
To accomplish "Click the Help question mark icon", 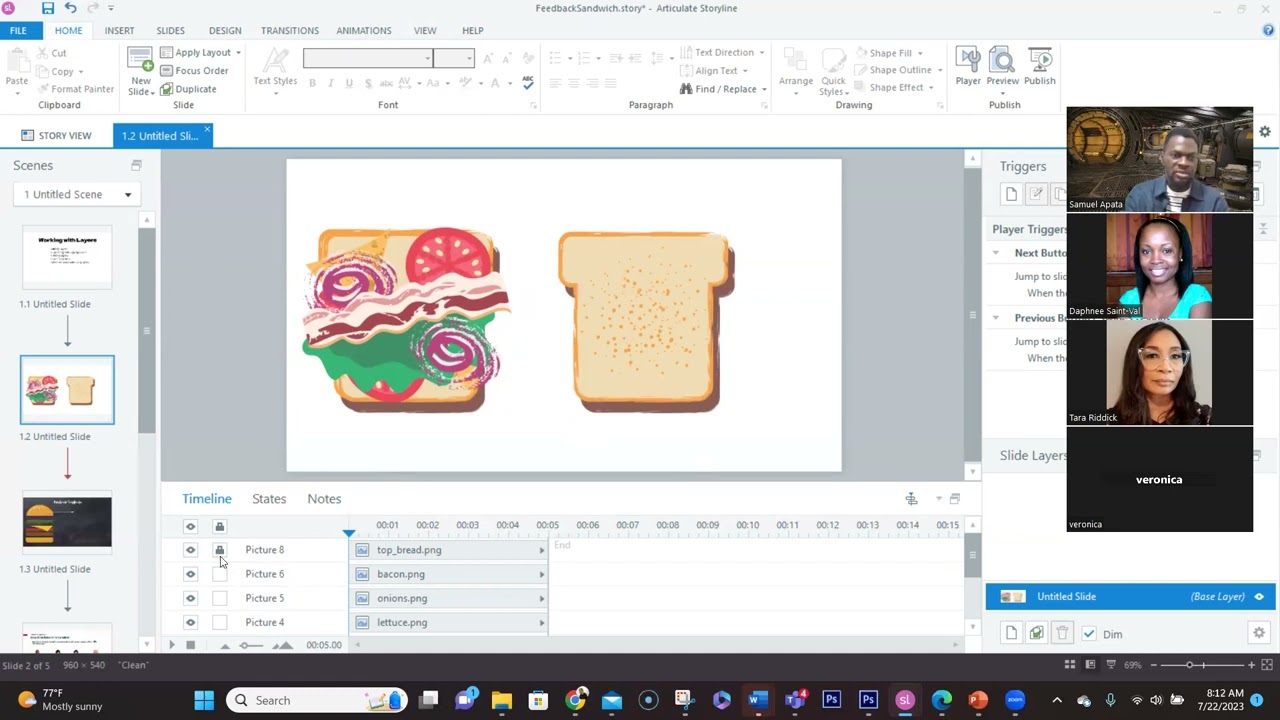I will pos(1268,30).
